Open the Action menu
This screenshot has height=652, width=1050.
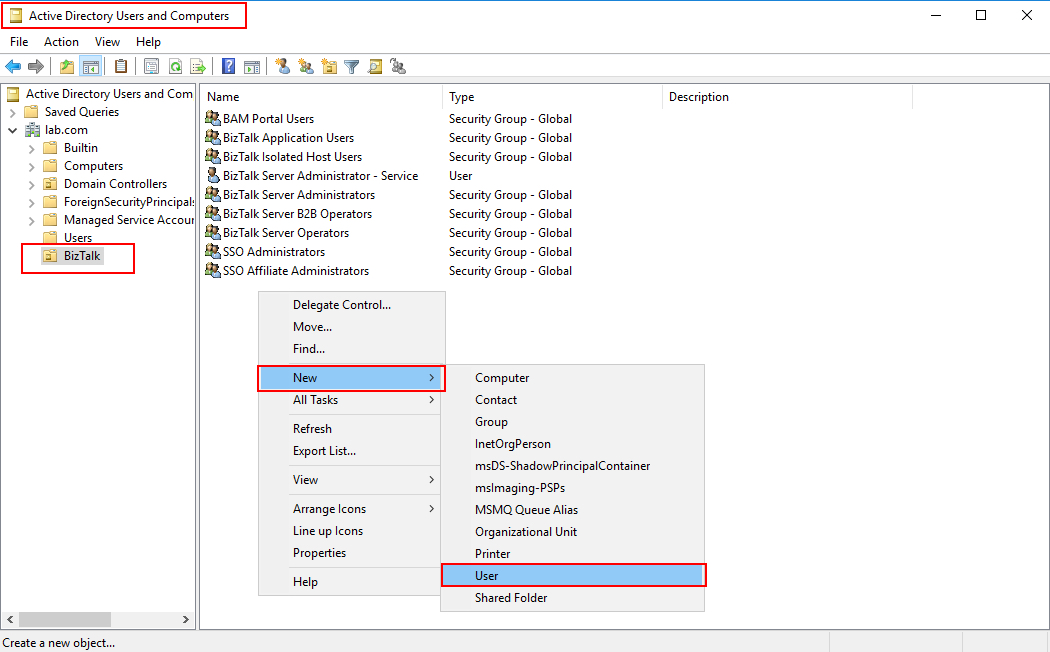click(61, 42)
